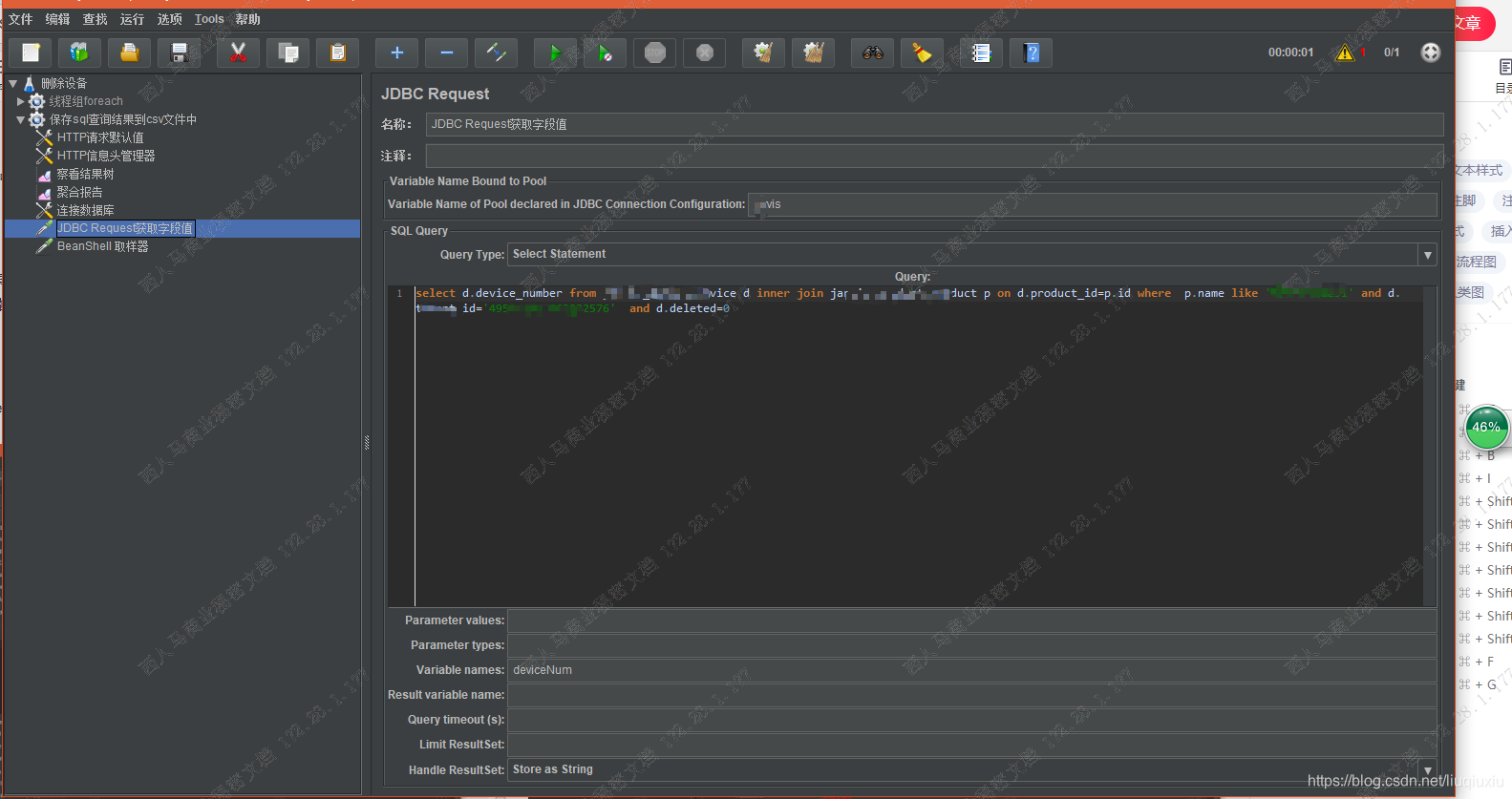Open the Tools menu
The width and height of the screenshot is (1512, 799).
[209, 19]
